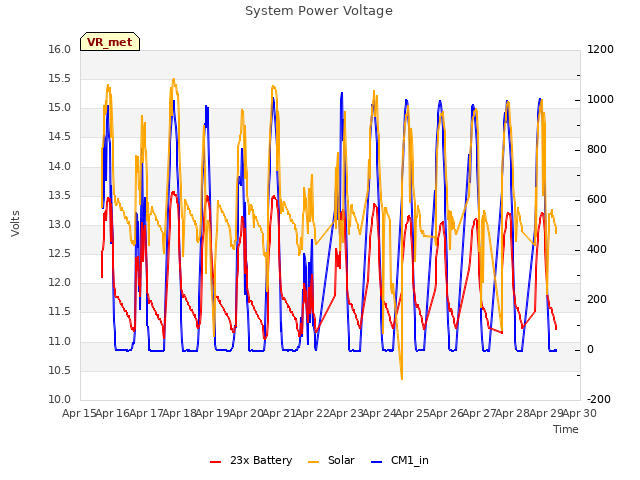Click the blue CM1_in legend swatch
The width and height of the screenshot is (640, 480).
(376, 462)
